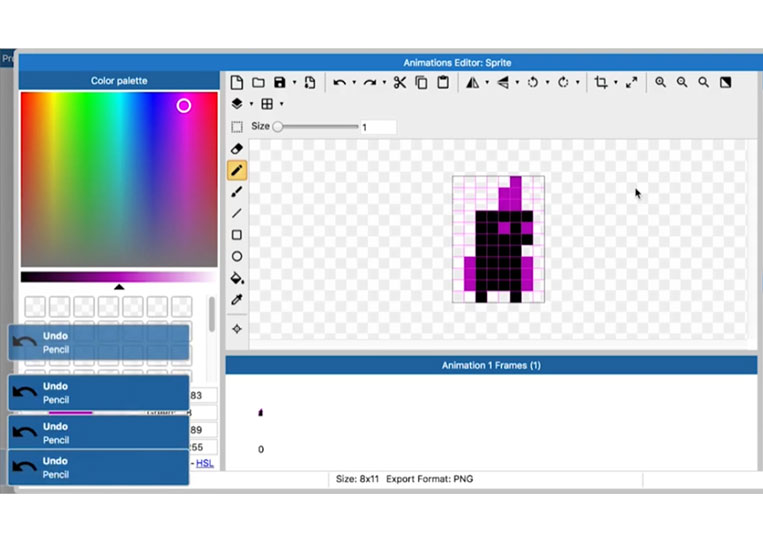Click the layers stack icon
This screenshot has height=541, width=763.
(237, 104)
